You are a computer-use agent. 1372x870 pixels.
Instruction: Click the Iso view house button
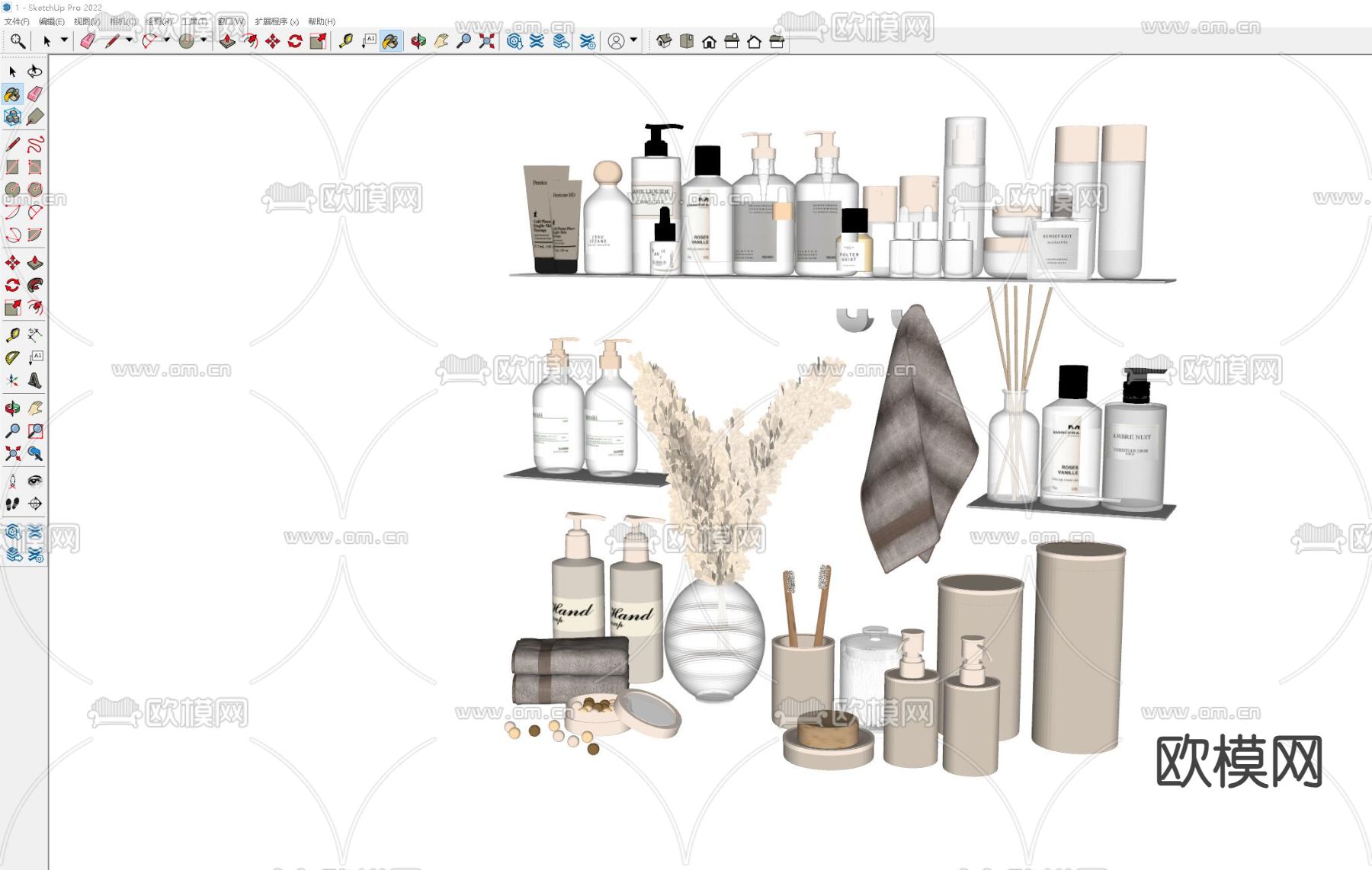point(664,41)
